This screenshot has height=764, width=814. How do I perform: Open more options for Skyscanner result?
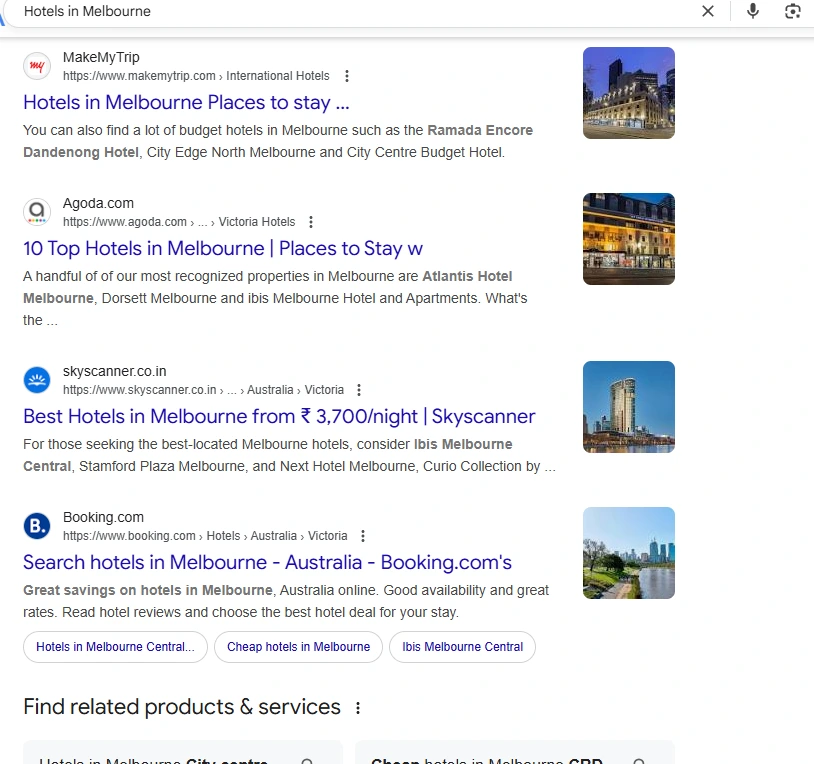[x=359, y=390]
